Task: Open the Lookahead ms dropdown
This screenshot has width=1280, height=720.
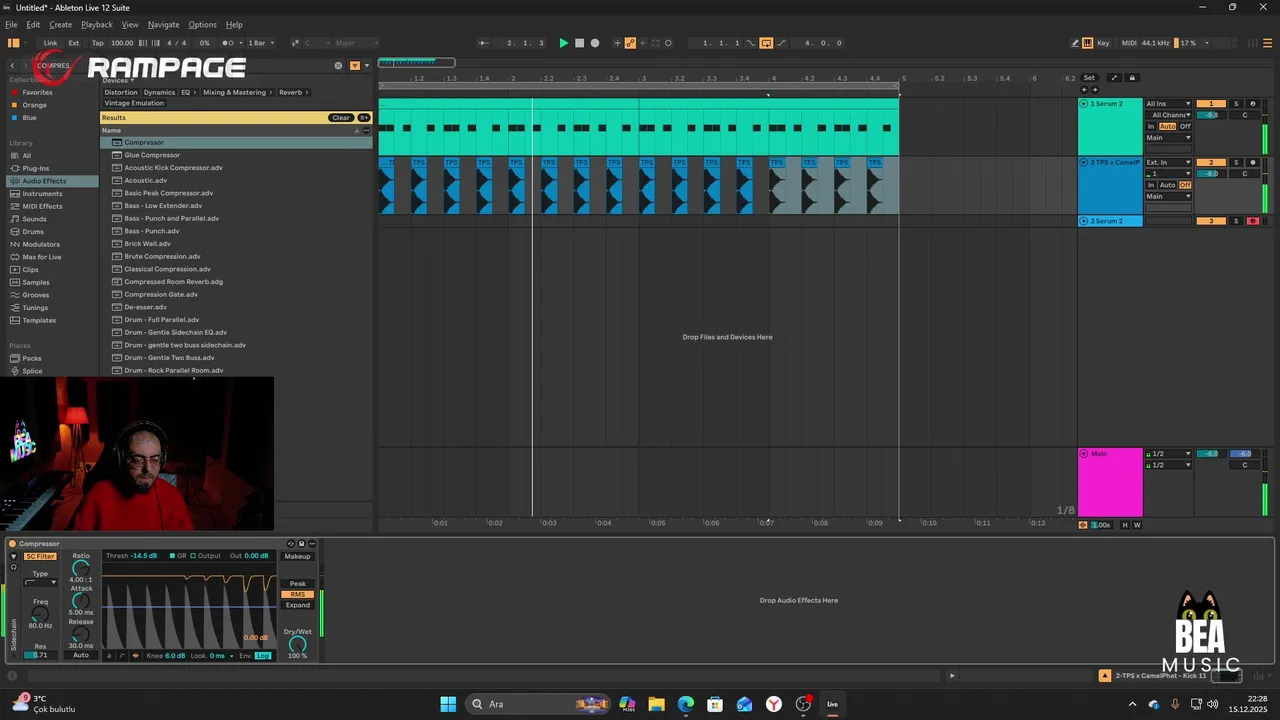Action: [231, 656]
